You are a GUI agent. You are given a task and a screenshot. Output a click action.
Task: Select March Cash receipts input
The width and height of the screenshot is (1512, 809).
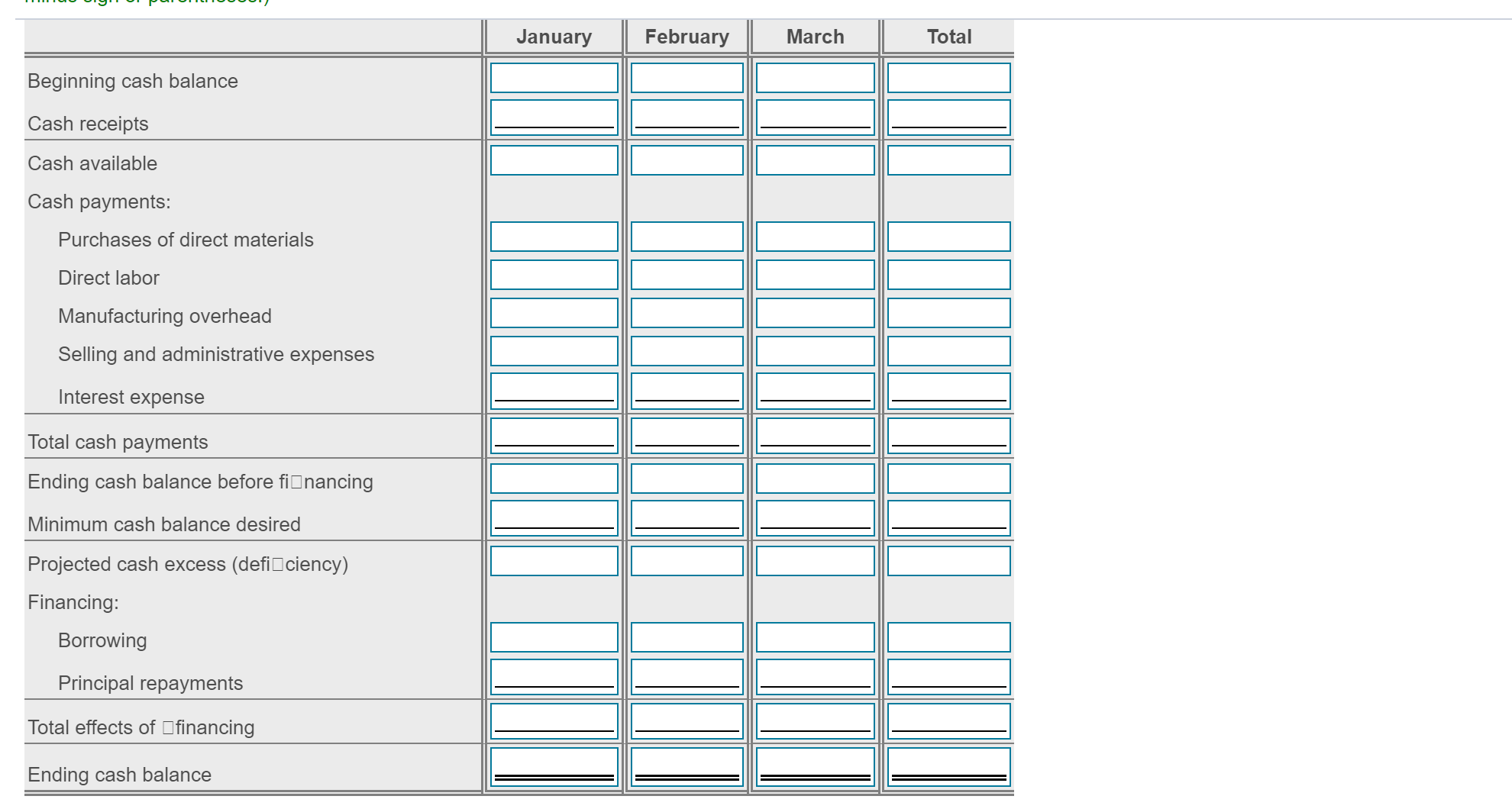[815, 118]
